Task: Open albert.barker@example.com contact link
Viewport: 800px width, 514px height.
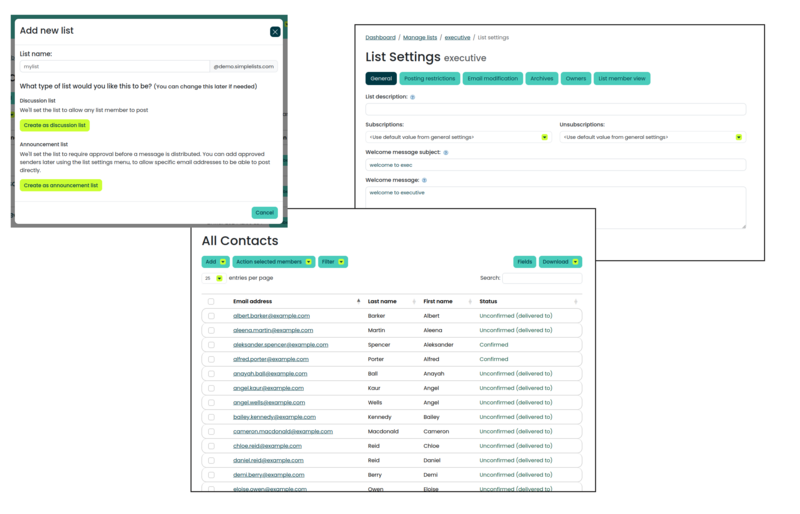Action: pos(271,316)
